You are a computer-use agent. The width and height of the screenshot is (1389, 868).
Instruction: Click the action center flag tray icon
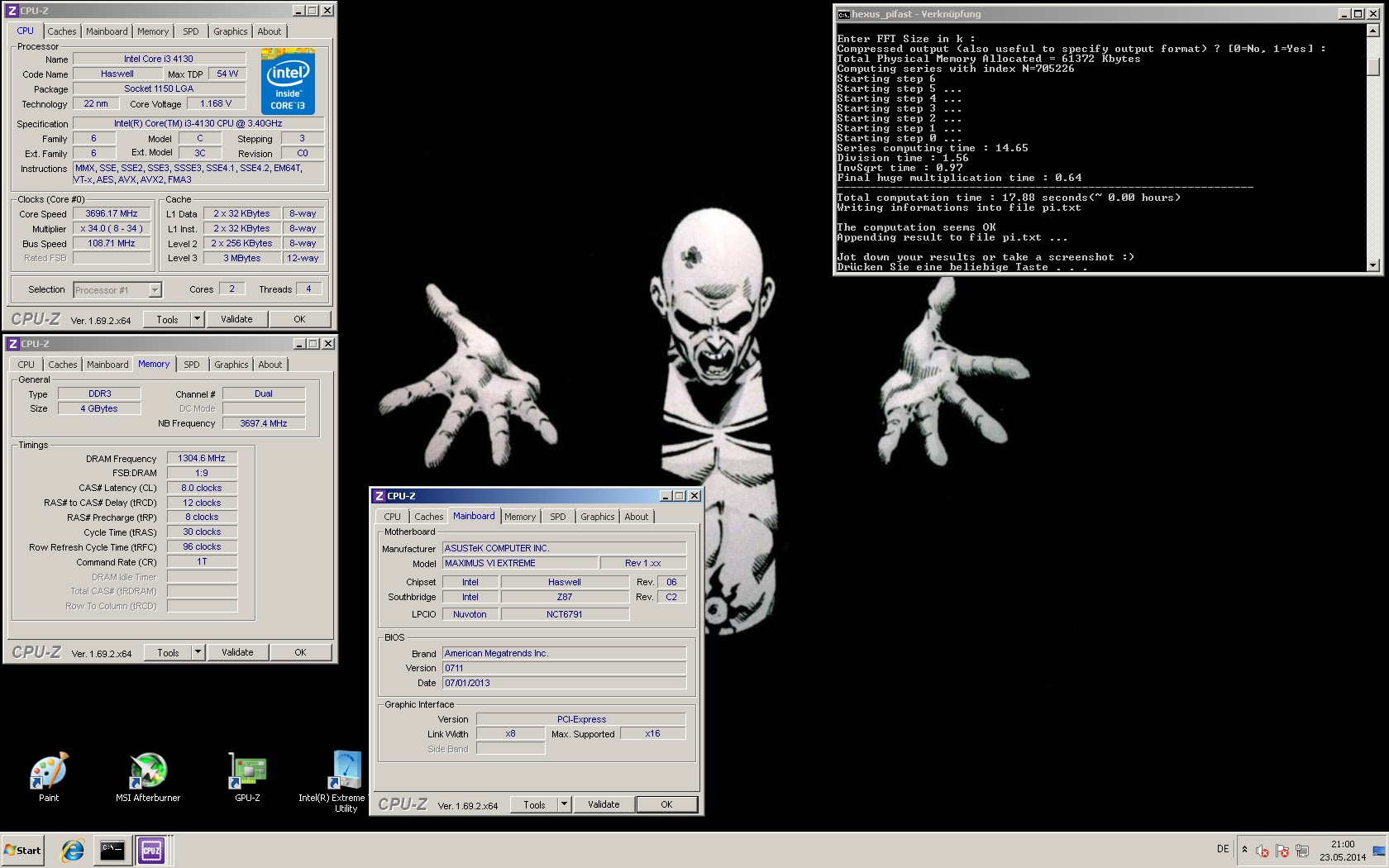pos(1282,851)
